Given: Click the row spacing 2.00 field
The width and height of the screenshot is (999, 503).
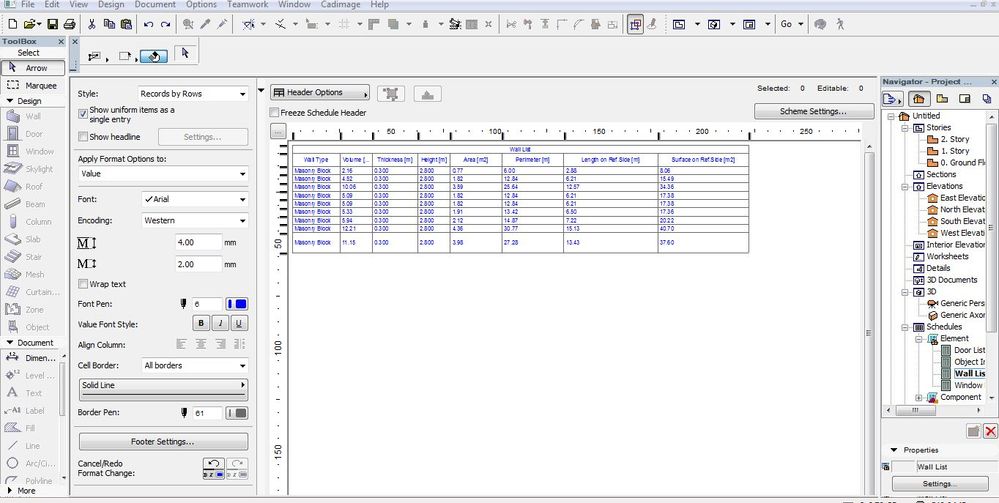Looking at the screenshot, I should [x=198, y=264].
